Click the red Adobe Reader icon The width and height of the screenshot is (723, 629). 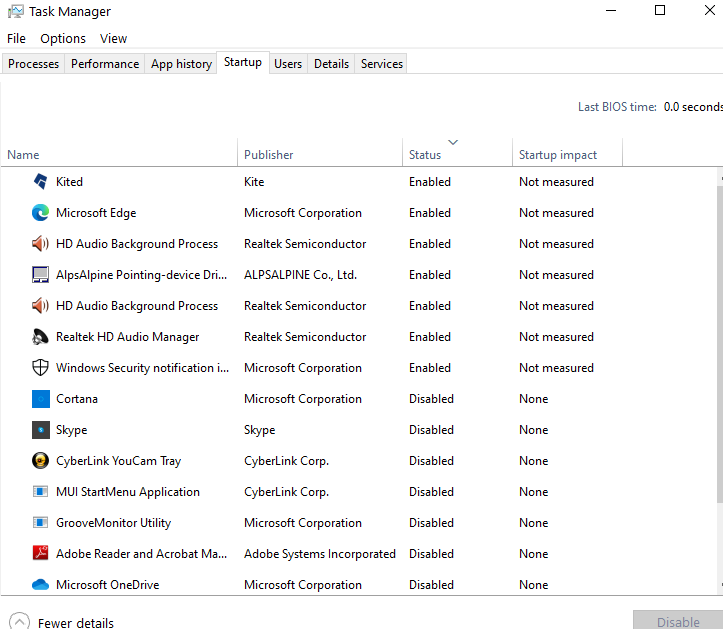coord(41,552)
